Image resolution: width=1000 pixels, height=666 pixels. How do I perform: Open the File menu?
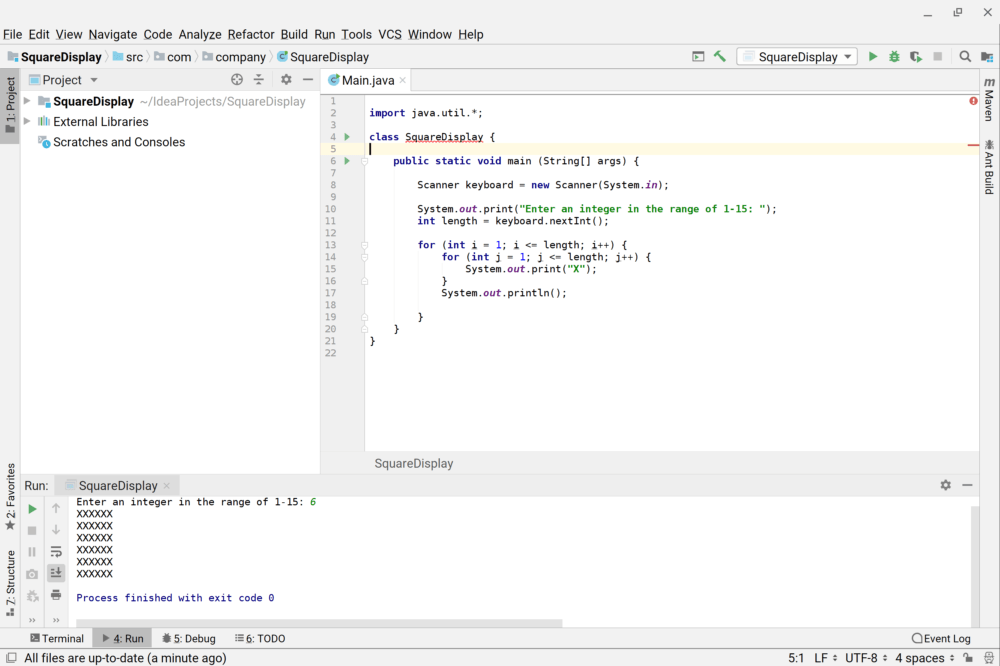pos(12,34)
